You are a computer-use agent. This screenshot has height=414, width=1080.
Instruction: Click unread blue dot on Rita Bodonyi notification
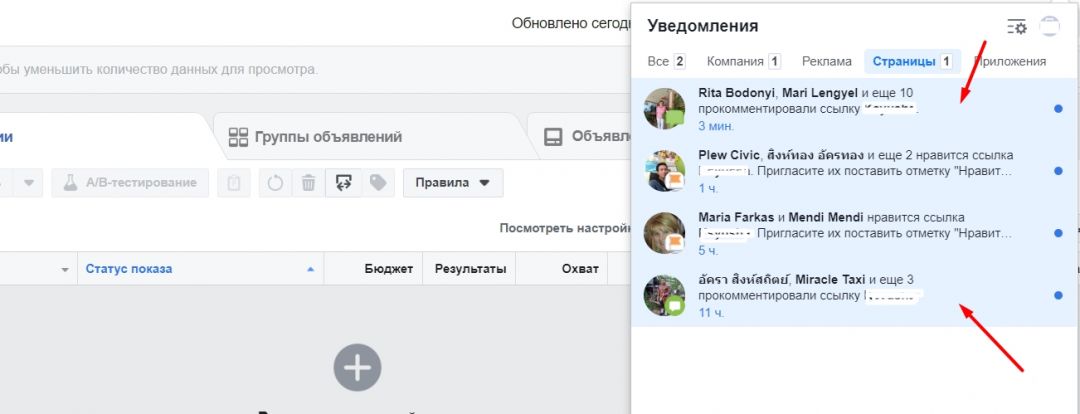(1058, 109)
